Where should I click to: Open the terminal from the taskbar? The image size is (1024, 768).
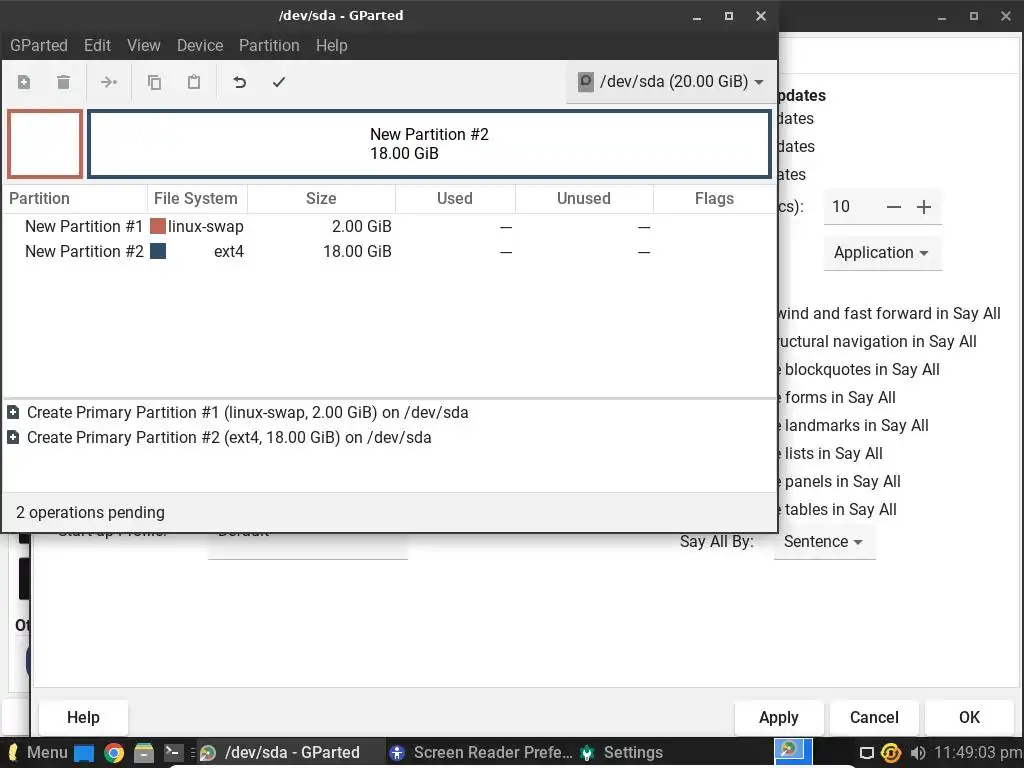pos(174,752)
